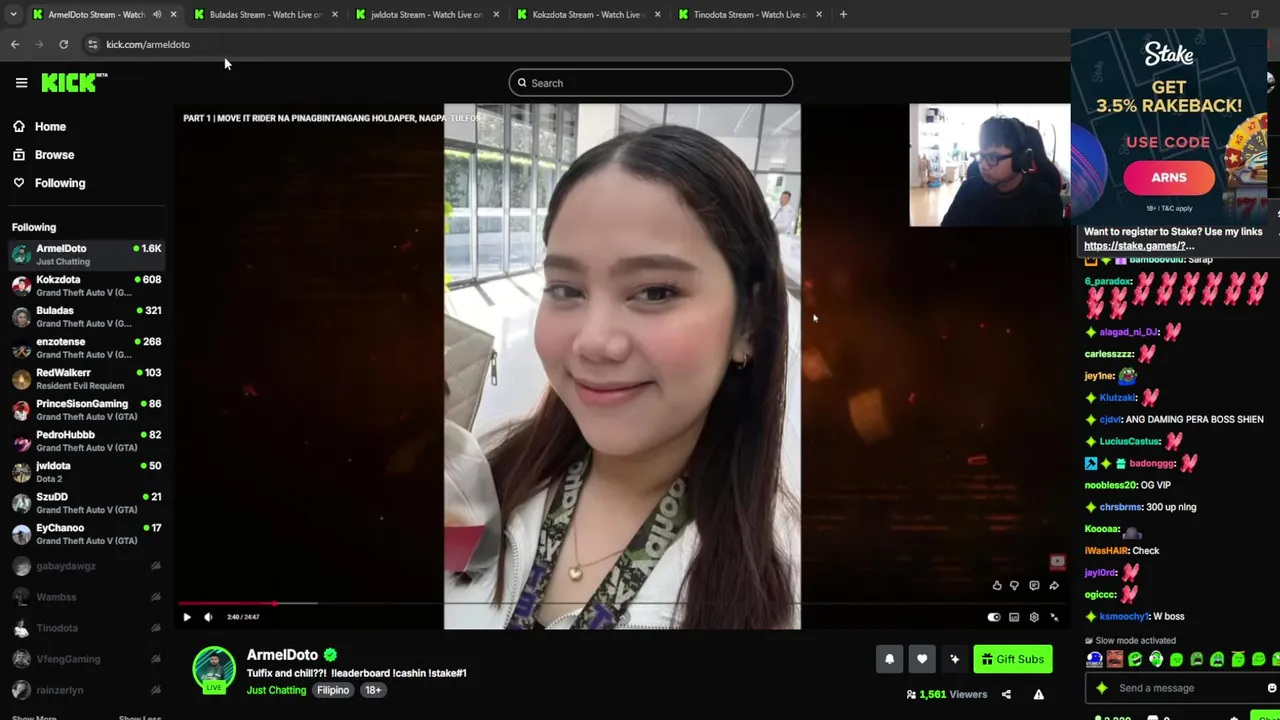Focus the Search box
Viewport: 1280px width, 720px height.
[650, 83]
